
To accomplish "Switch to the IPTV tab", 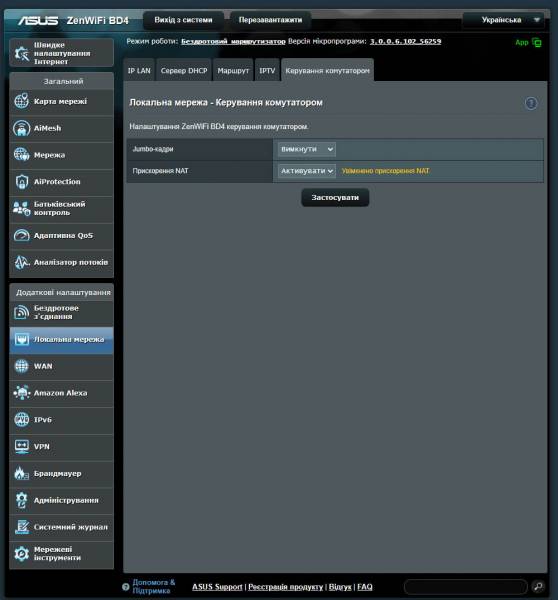I will [267, 70].
